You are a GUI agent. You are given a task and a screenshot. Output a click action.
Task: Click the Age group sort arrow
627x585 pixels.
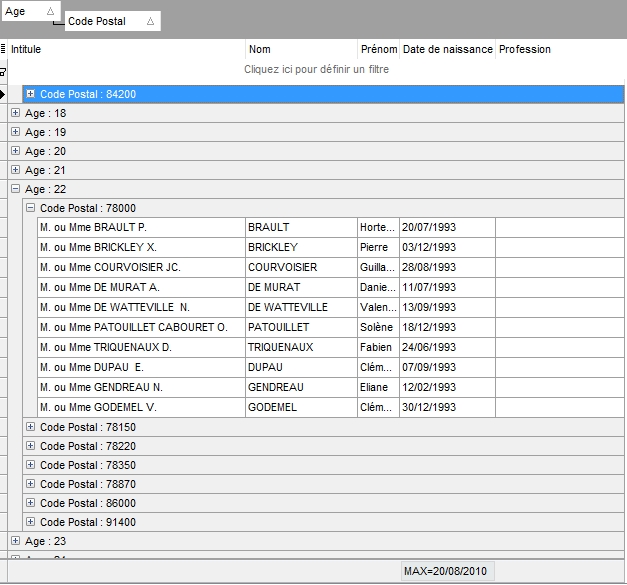click(50, 12)
